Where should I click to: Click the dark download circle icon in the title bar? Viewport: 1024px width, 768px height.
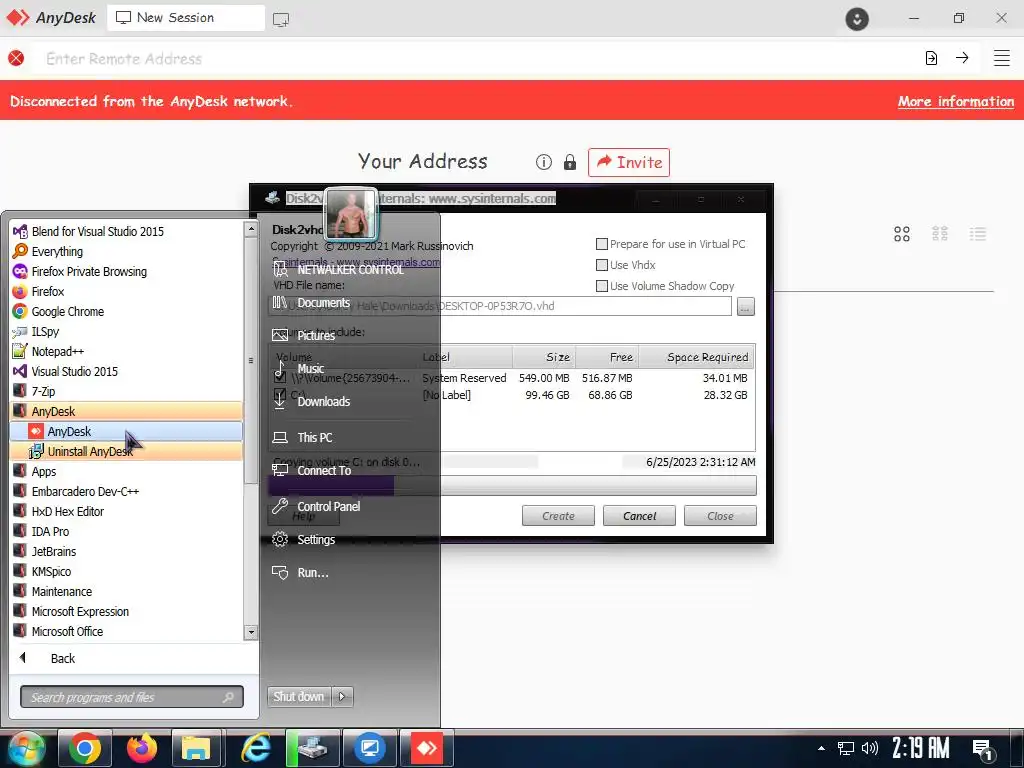click(x=857, y=18)
